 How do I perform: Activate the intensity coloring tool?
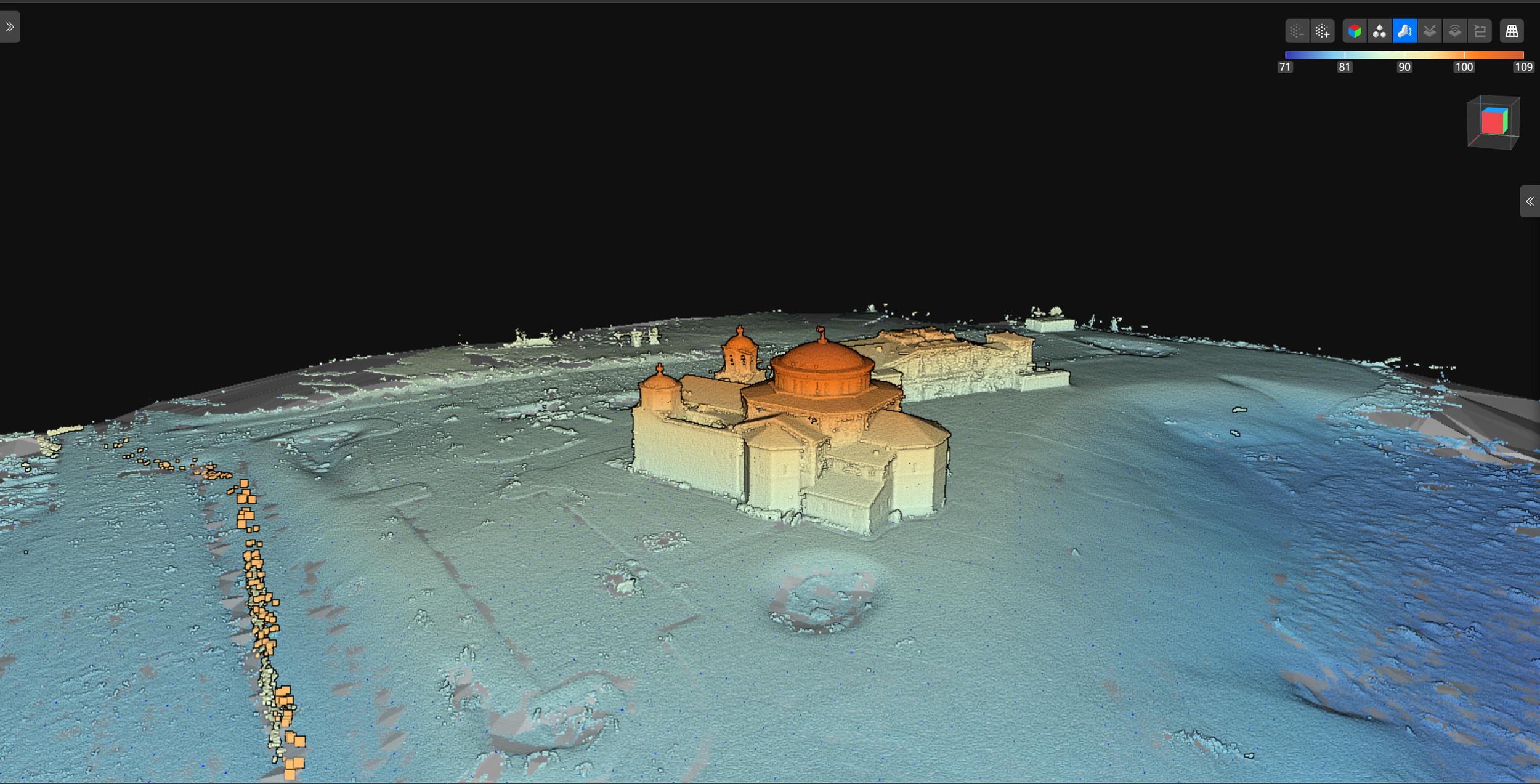click(x=1455, y=31)
